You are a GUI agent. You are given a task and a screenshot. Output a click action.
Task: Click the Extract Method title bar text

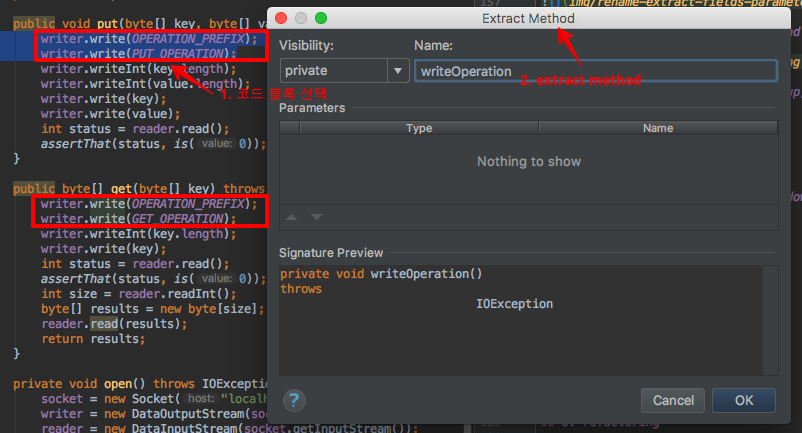click(528, 18)
